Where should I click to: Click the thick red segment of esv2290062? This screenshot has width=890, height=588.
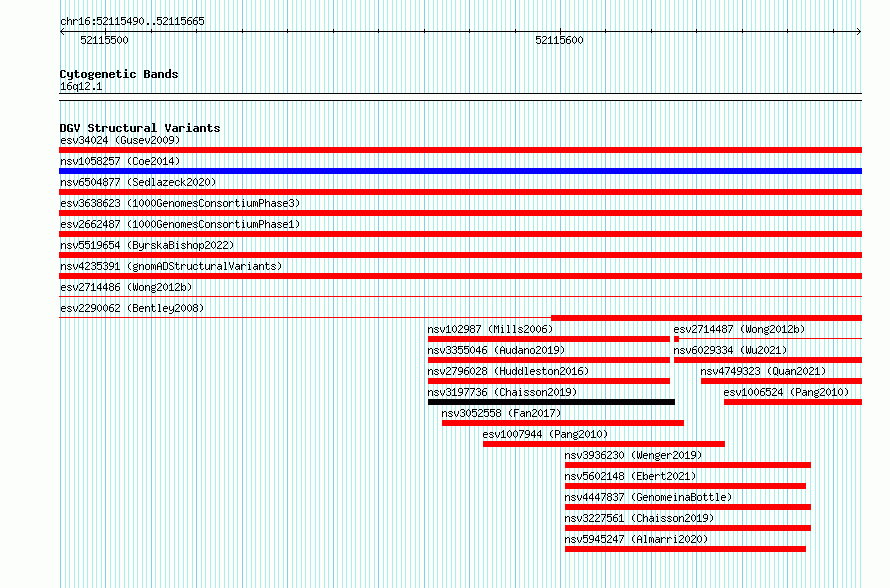(x=707, y=318)
